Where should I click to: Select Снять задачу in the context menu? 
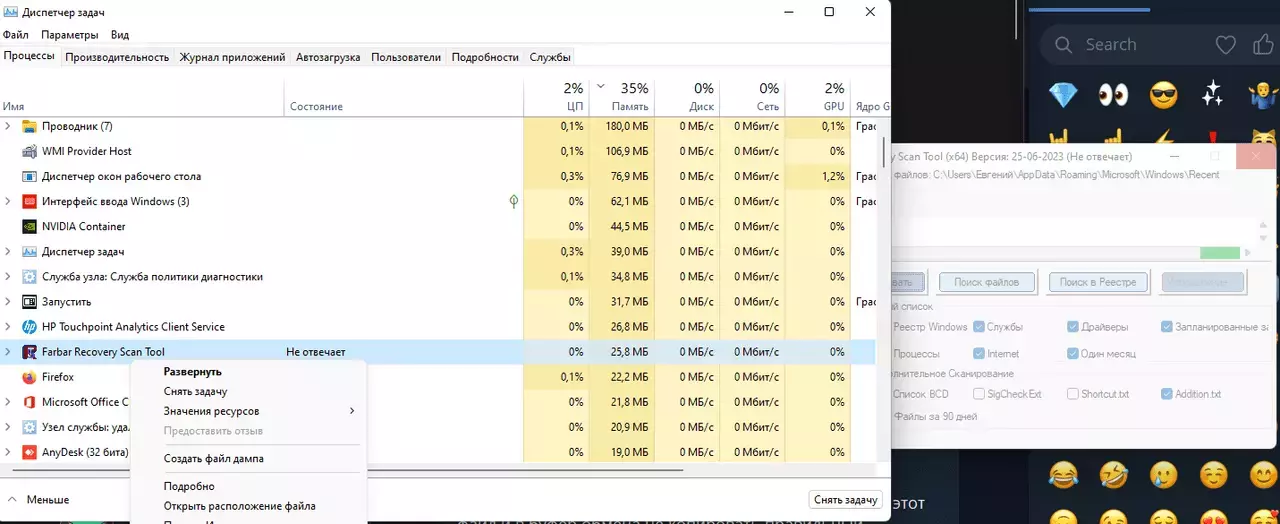tap(248, 391)
